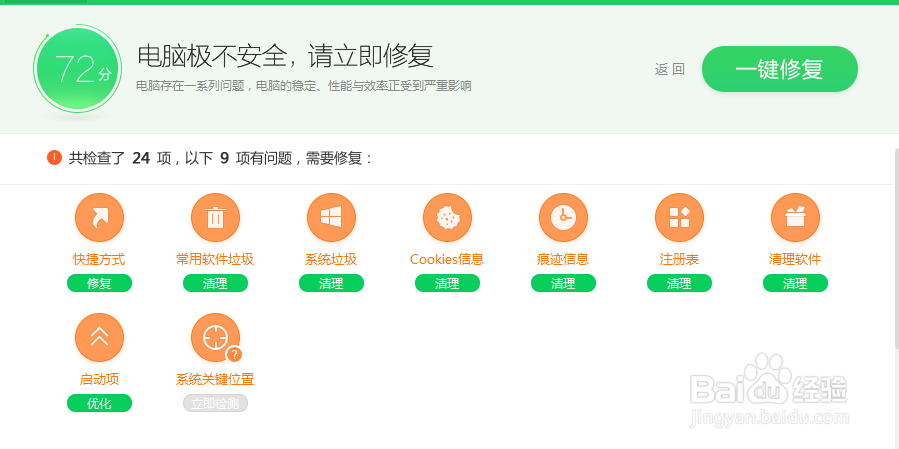
Task: Click the 立即检测 button under 系统关键位置
Action: pyautogui.click(x=215, y=403)
